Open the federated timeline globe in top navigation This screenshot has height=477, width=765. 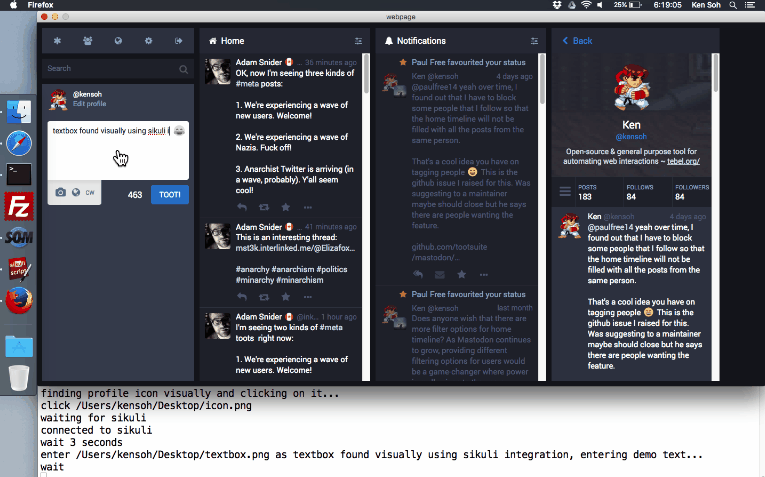coord(118,41)
